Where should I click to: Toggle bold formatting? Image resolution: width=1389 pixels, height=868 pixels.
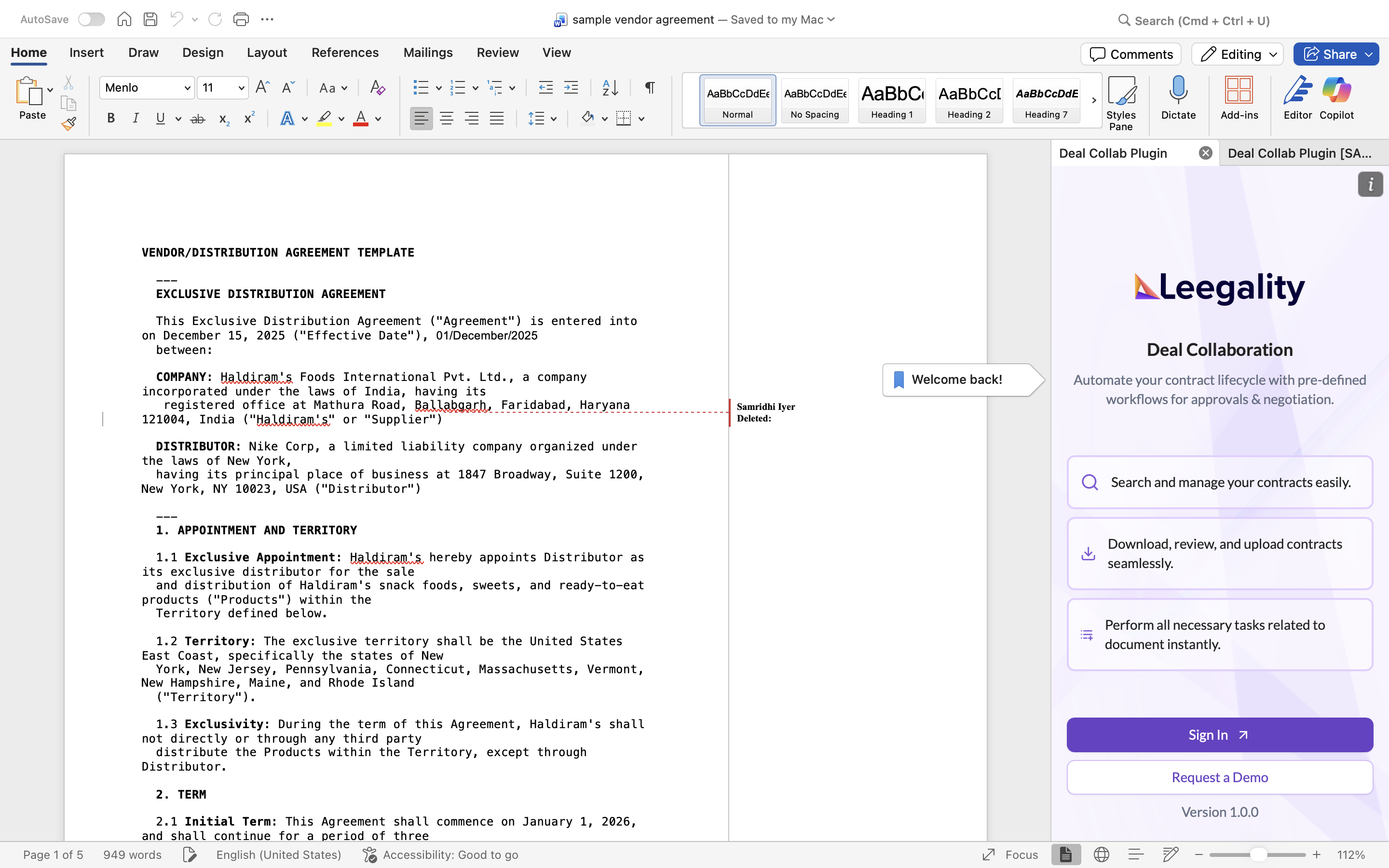111,119
